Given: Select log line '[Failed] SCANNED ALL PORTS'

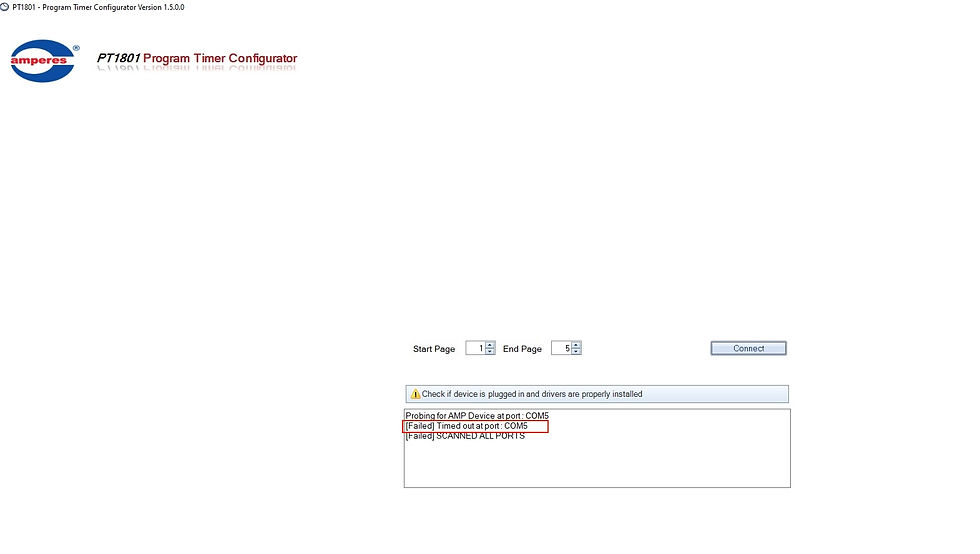Looking at the screenshot, I should click(465, 436).
